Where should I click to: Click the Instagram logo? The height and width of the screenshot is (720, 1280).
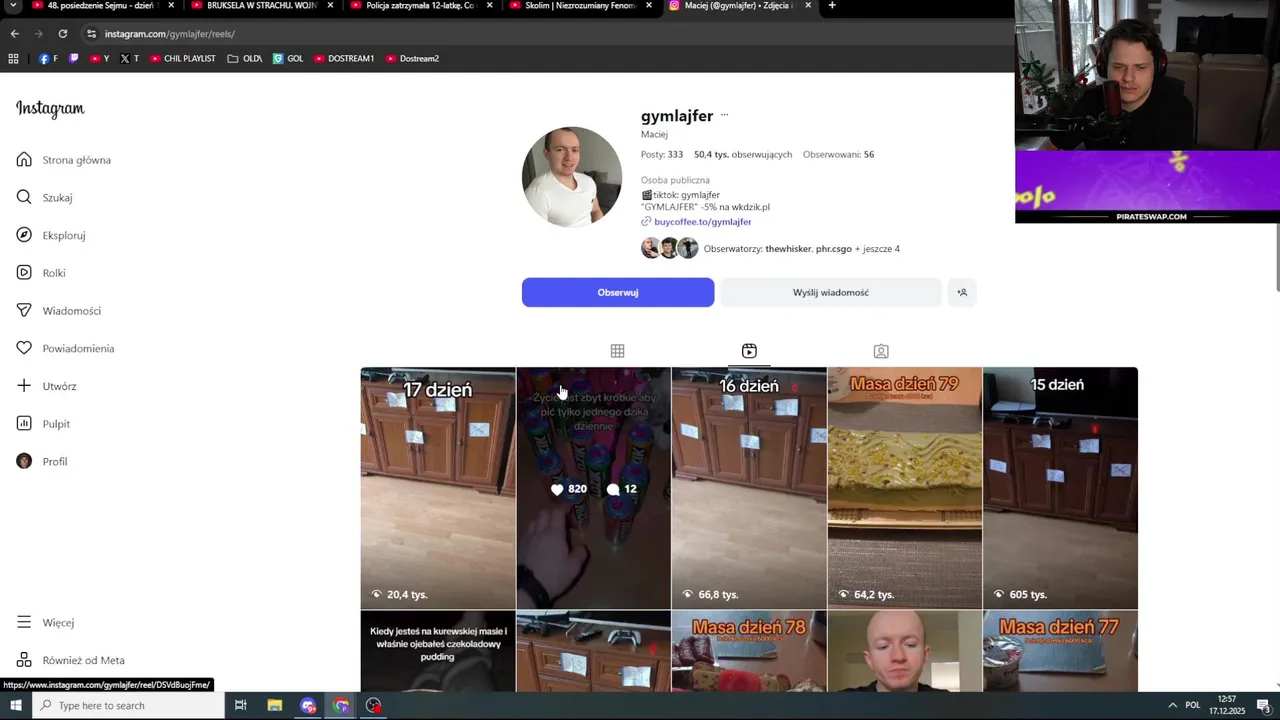coord(50,109)
